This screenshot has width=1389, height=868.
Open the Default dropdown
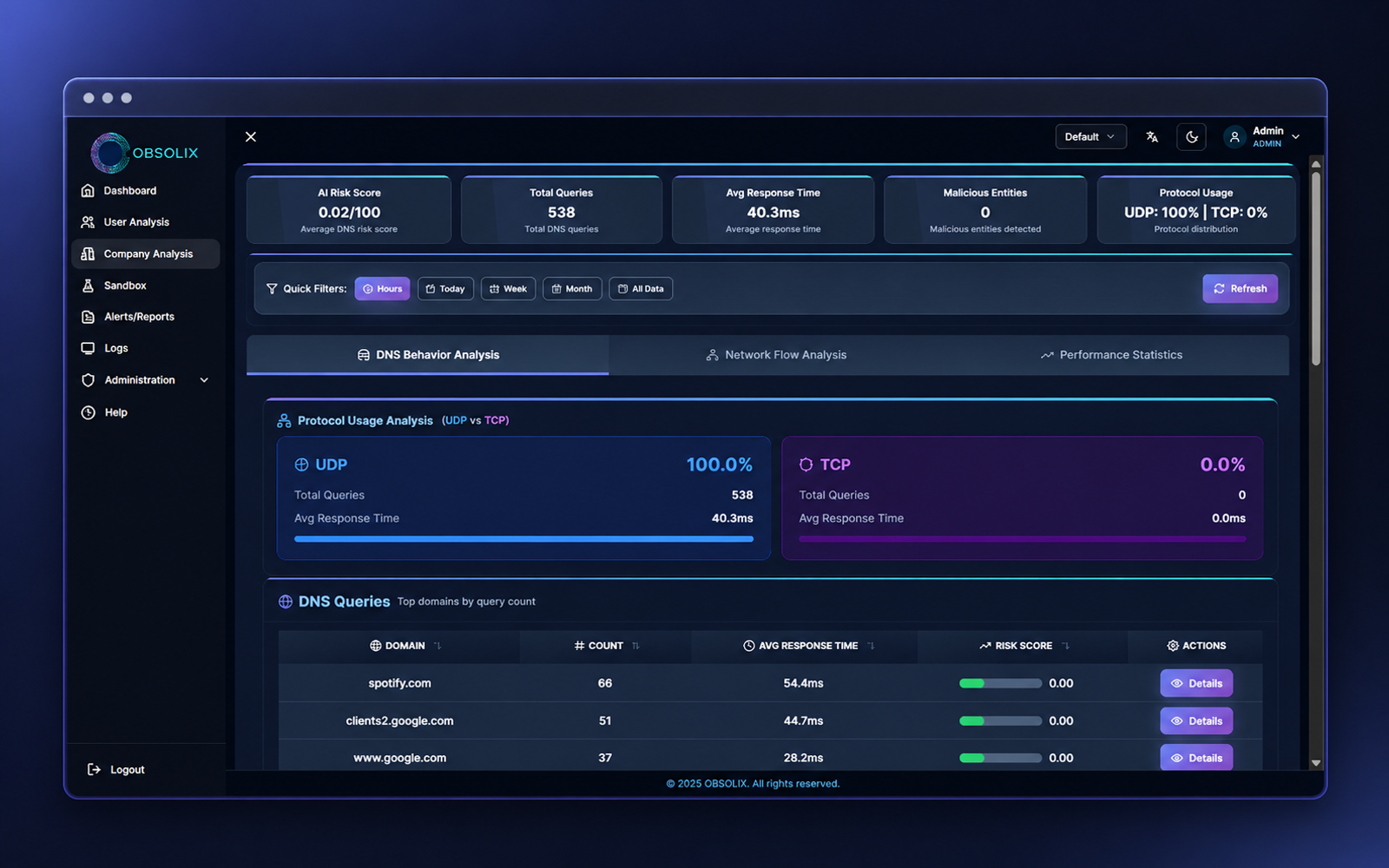click(x=1090, y=137)
